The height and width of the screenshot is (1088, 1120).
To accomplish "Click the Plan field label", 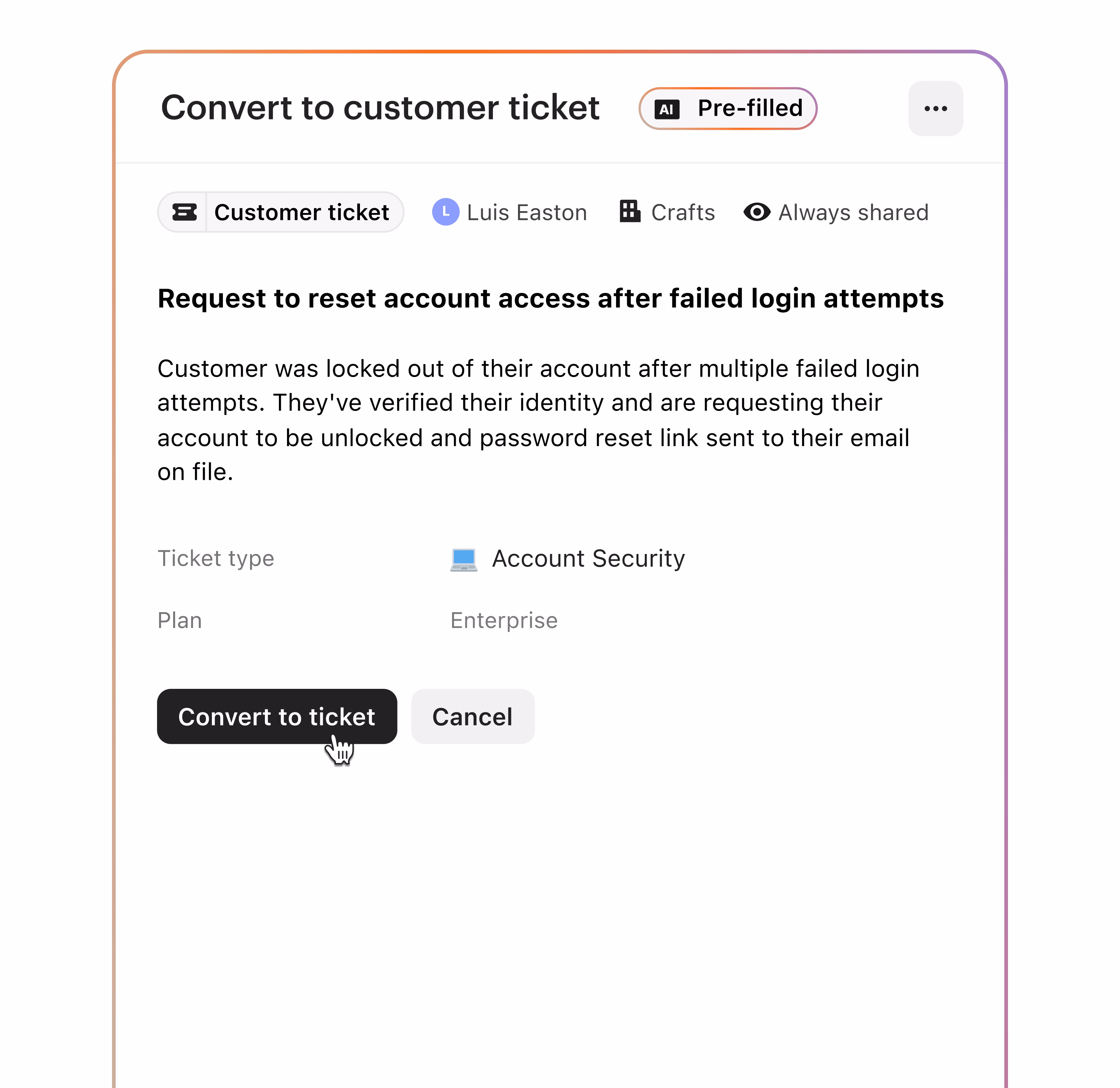I will [179, 620].
